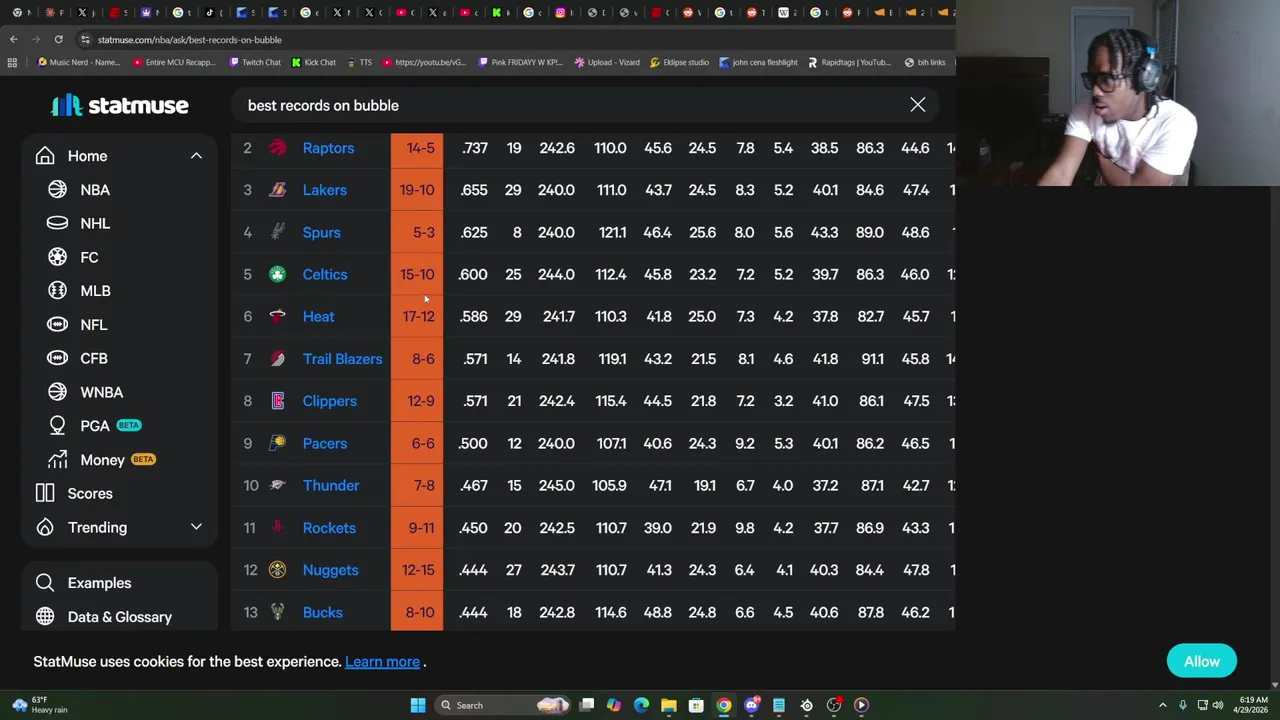Open the Trail Blazers team link
The height and width of the screenshot is (720, 1280).
pos(342,359)
